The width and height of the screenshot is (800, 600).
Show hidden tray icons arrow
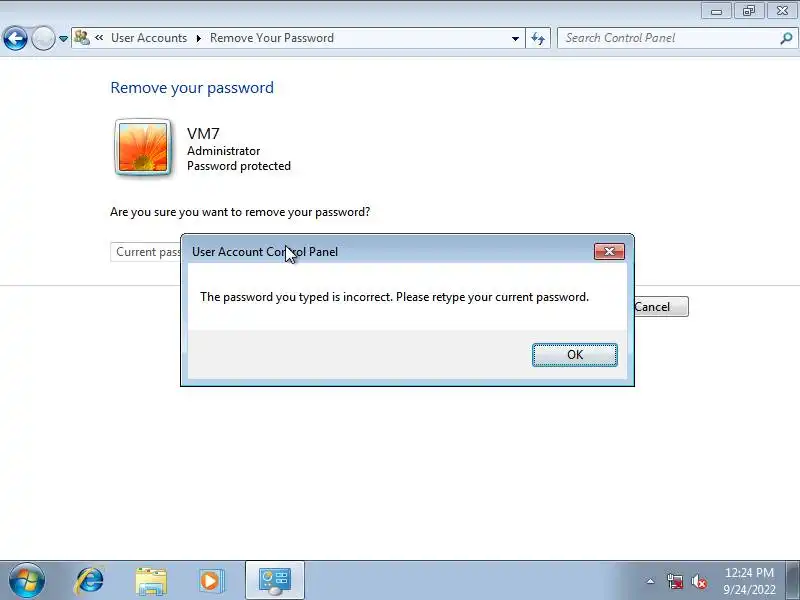(650, 581)
